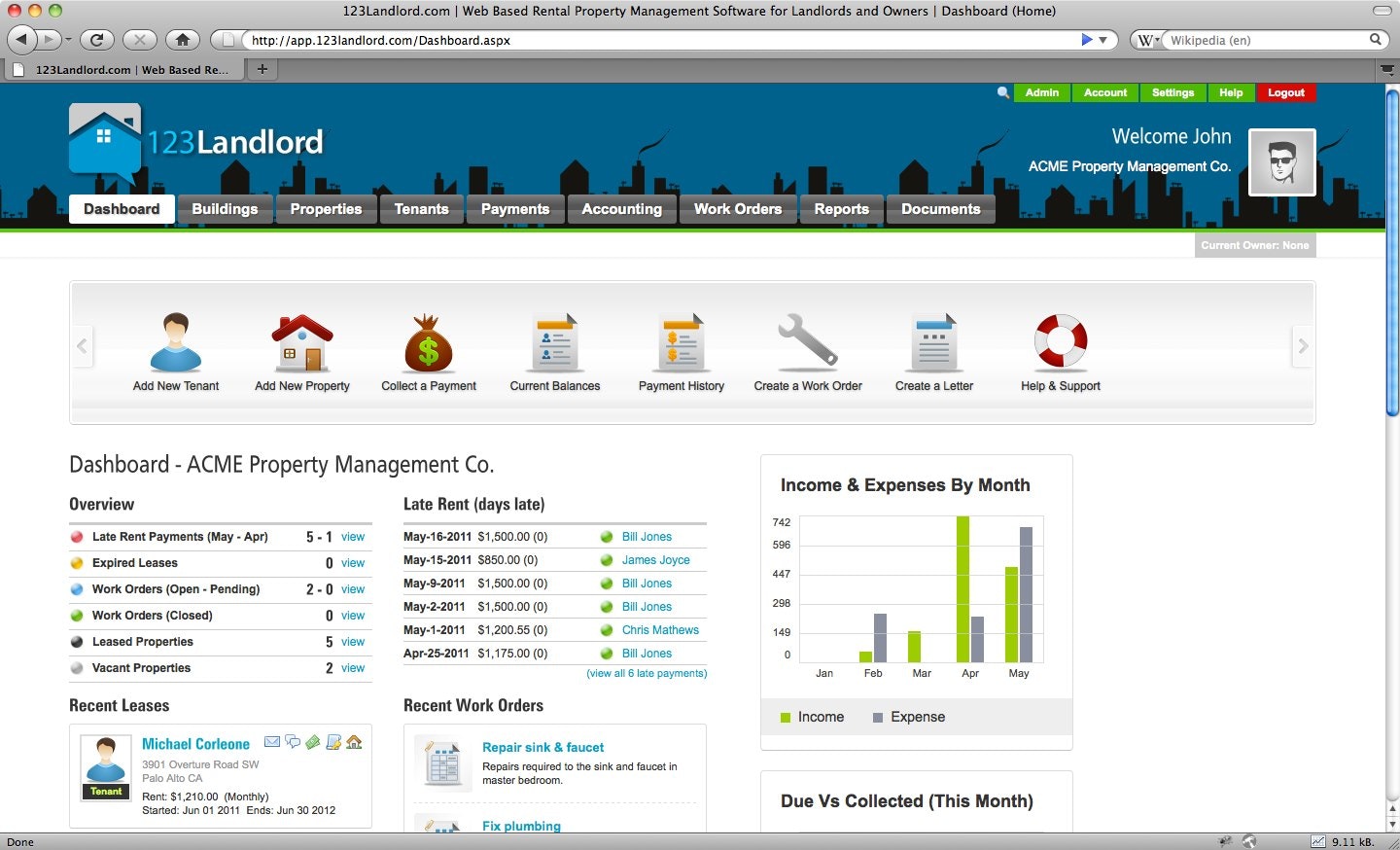The width and height of the screenshot is (1400, 850).
Task: Open the Help & Support lifebuoy icon
Action: pos(1061,341)
